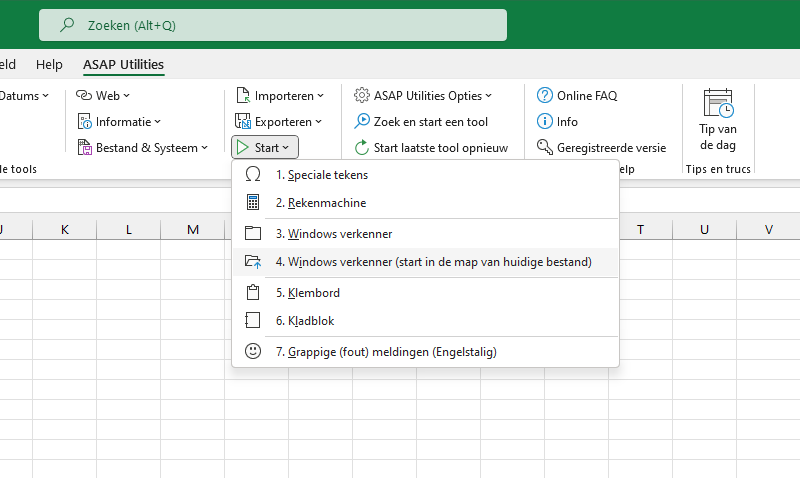Select column V header

tap(768, 230)
